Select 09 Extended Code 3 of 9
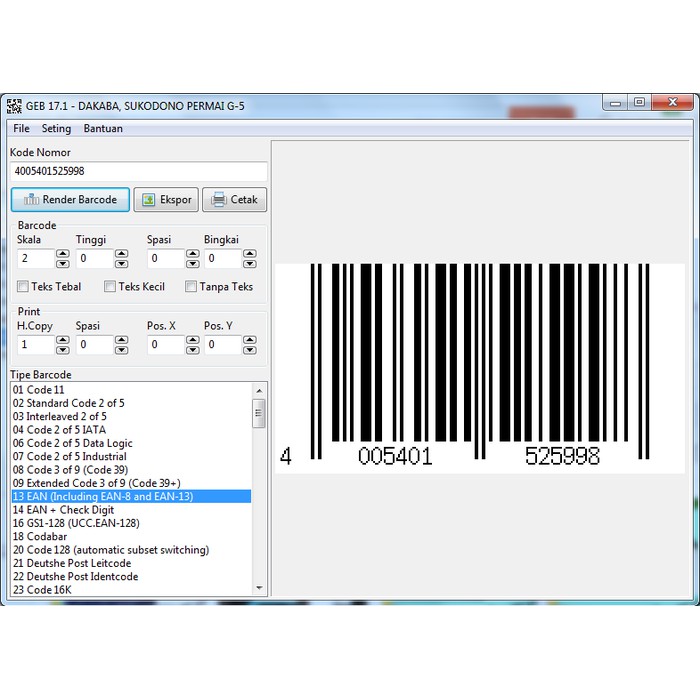 pos(131,483)
